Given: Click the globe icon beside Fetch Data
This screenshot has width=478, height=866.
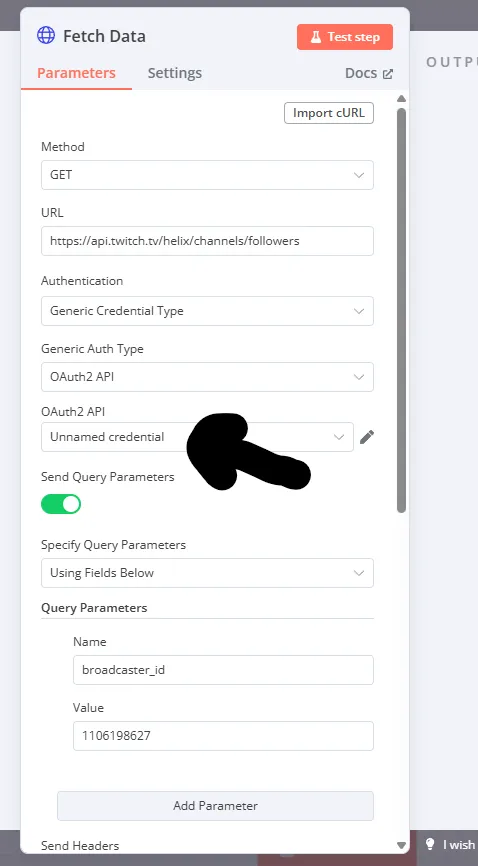Looking at the screenshot, I should click(x=46, y=35).
